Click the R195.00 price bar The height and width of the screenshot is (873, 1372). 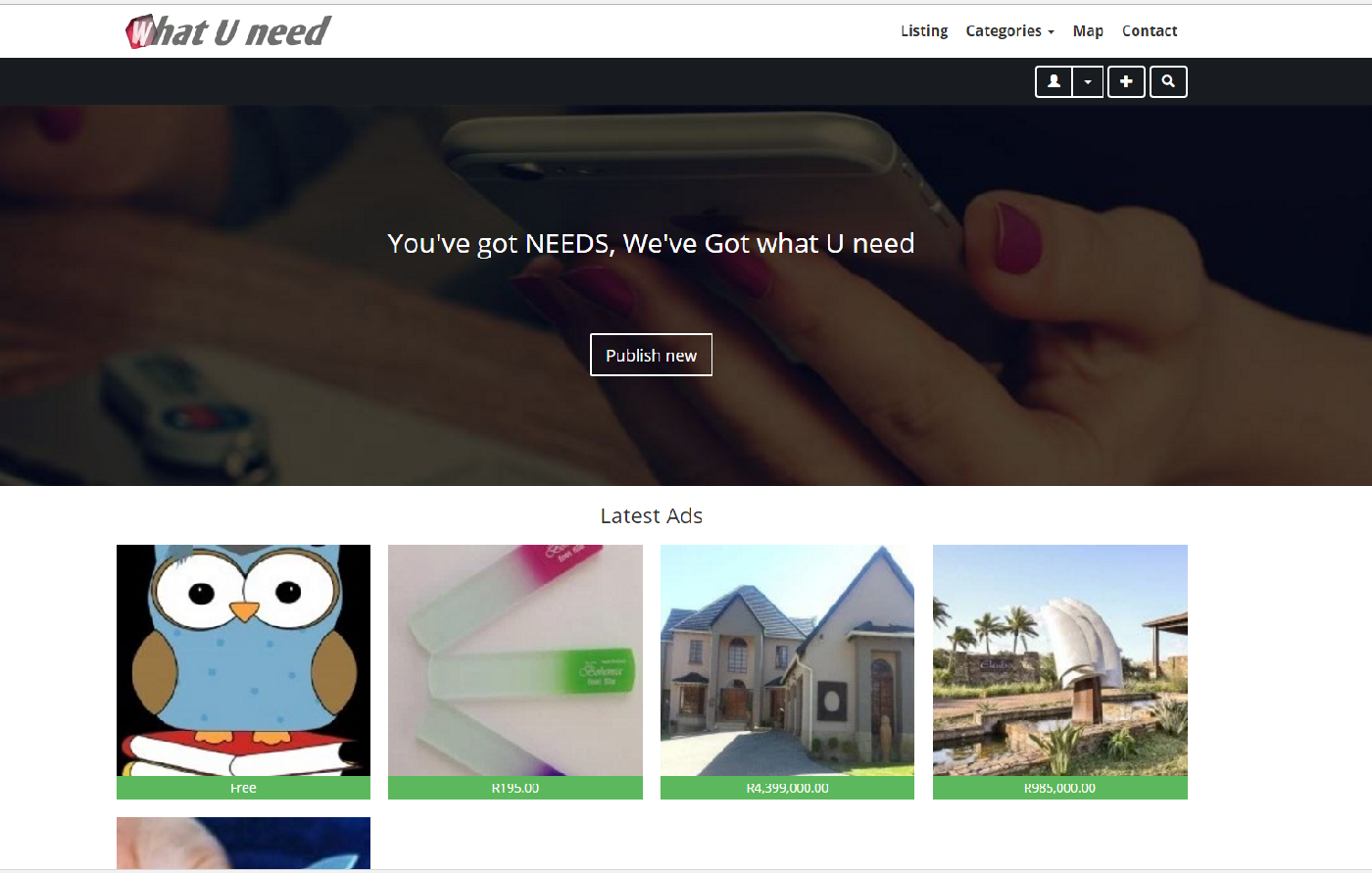(515, 788)
